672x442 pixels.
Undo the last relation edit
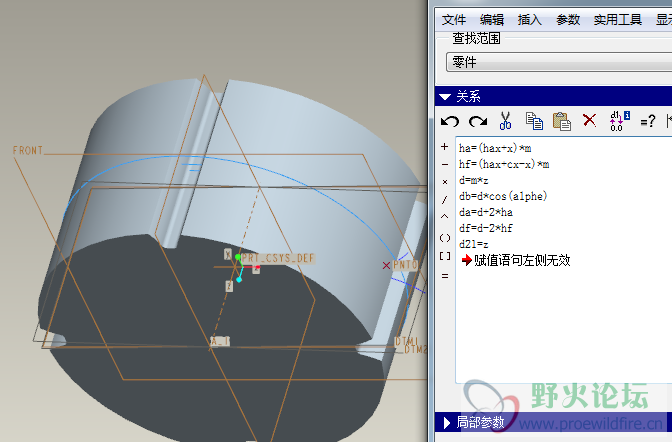[x=450, y=121]
